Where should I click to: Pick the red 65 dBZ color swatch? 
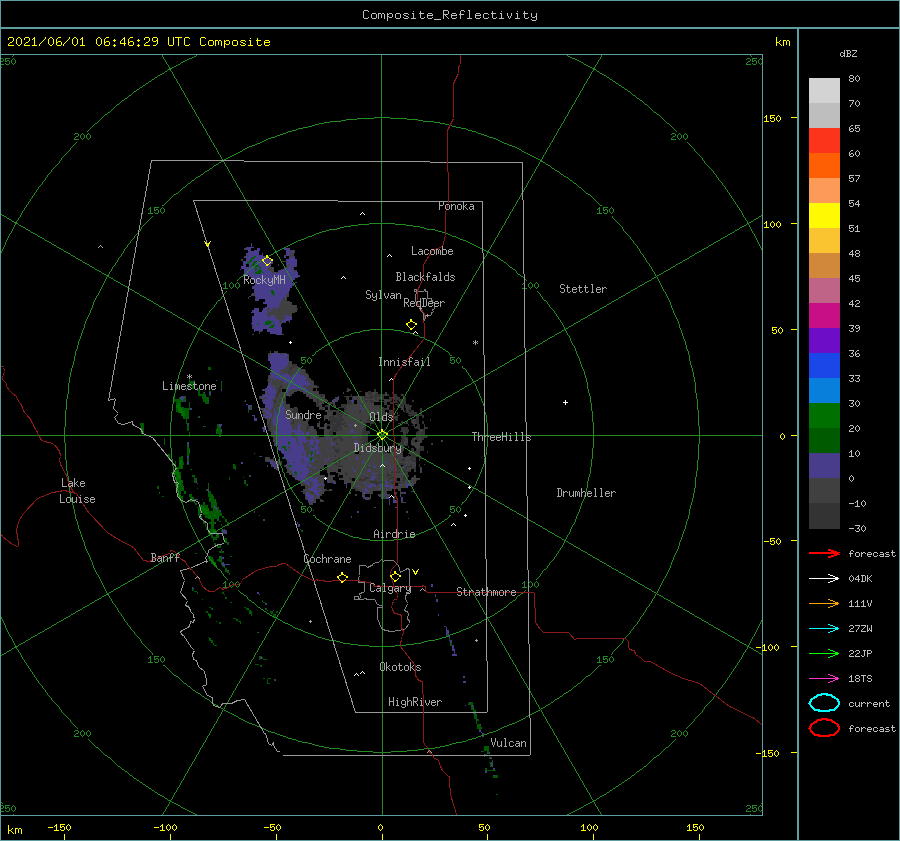[824, 140]
